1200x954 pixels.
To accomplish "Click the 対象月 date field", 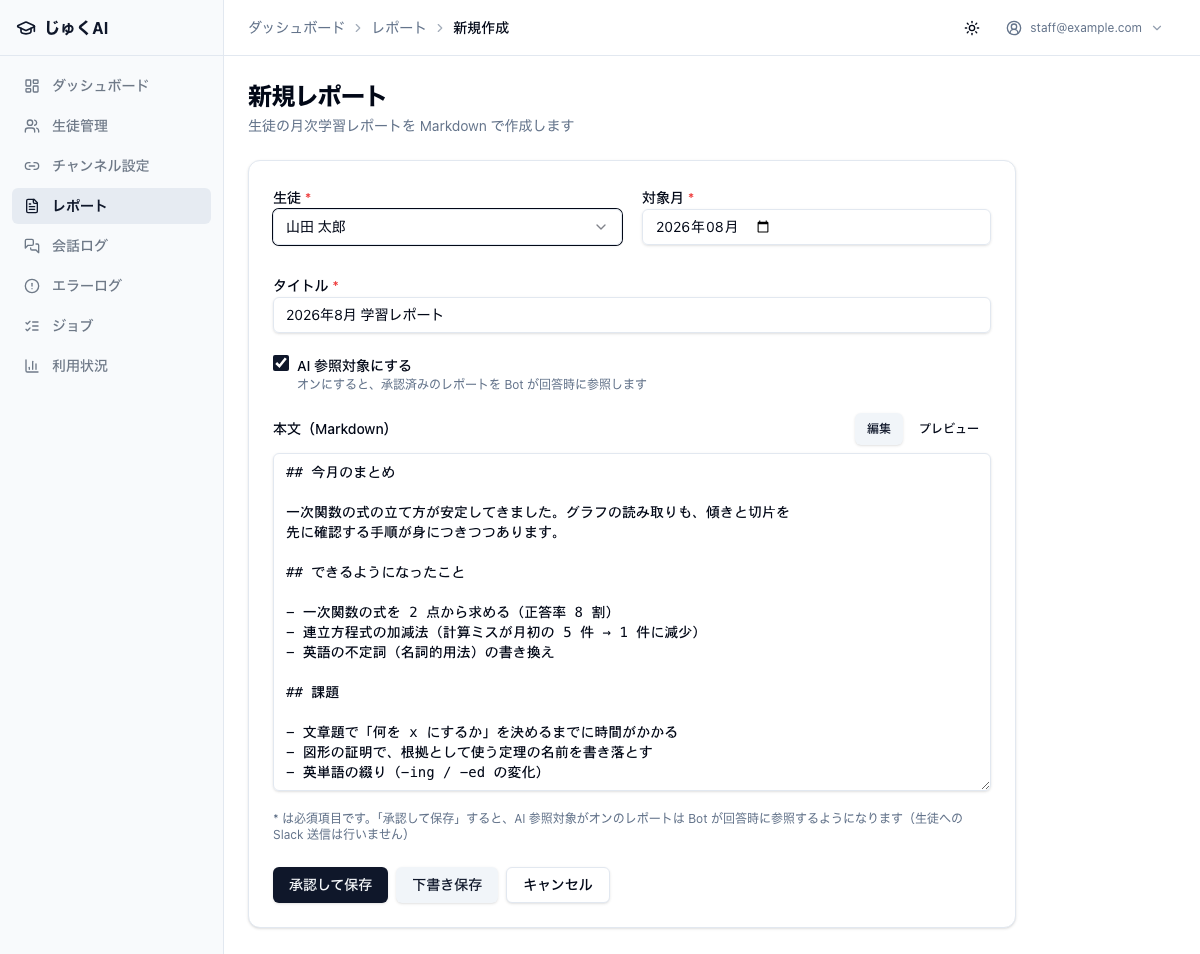I will point(816,227).
